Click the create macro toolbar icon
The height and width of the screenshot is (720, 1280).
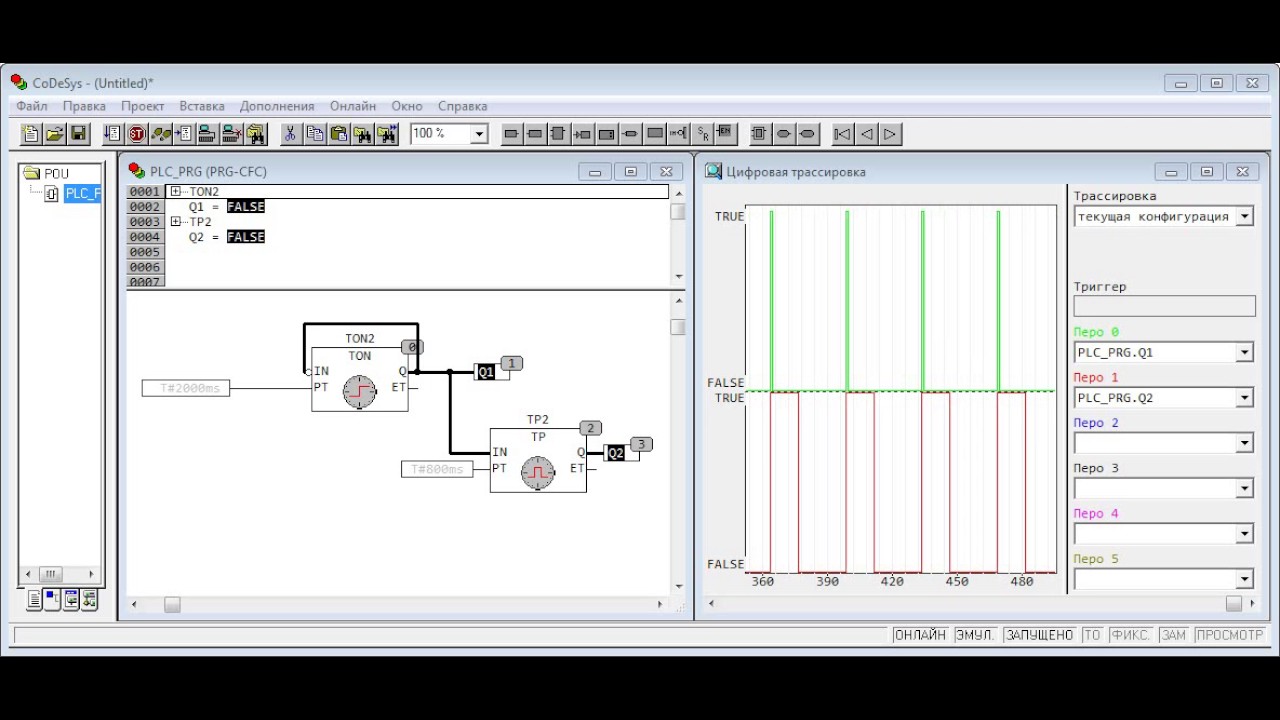tap(759, 133)
